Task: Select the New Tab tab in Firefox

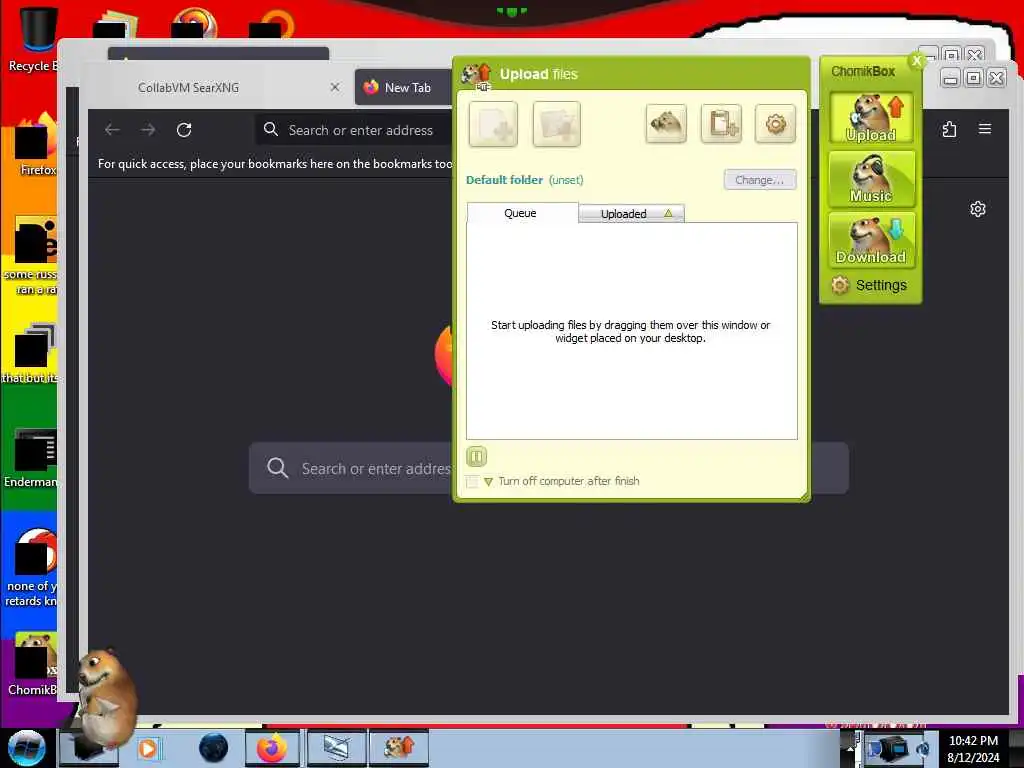Action: [404, 88]
